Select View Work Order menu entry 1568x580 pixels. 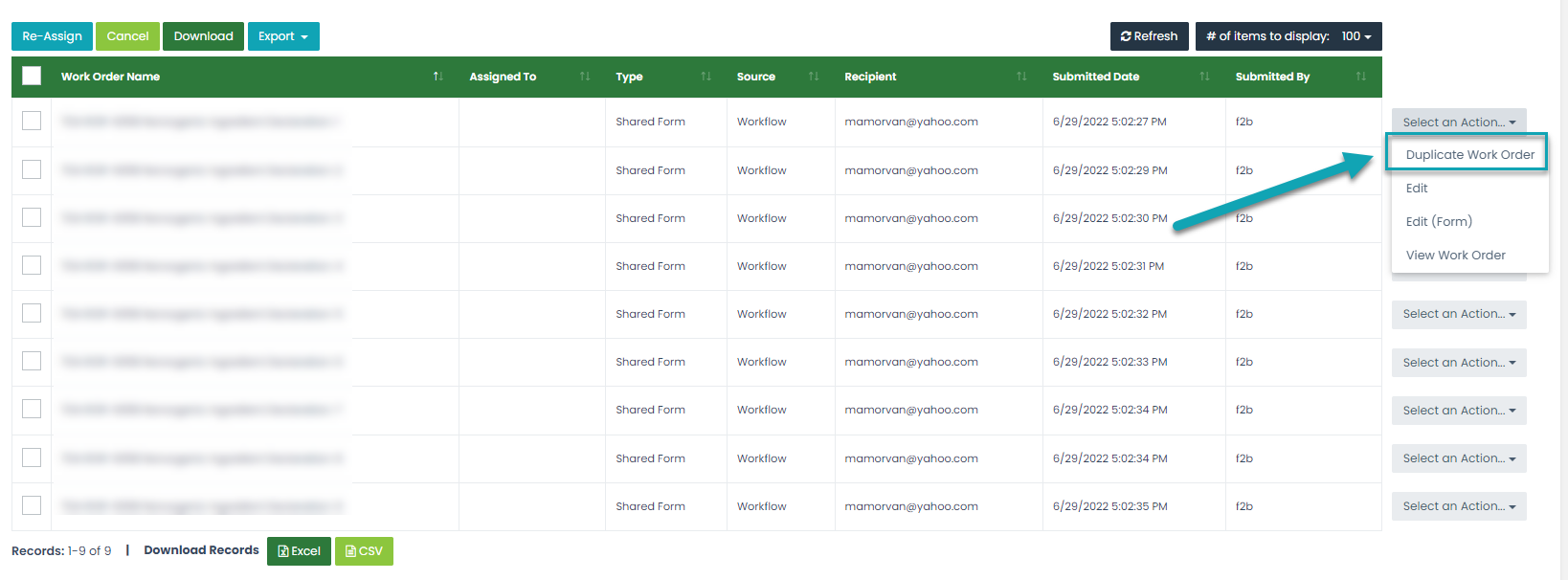click(x=1455, y=255)
